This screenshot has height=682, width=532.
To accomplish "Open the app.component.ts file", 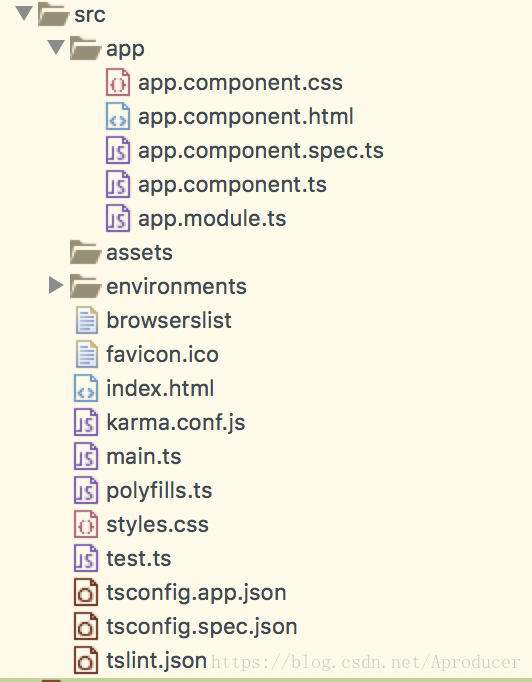I will coord(232,184).
